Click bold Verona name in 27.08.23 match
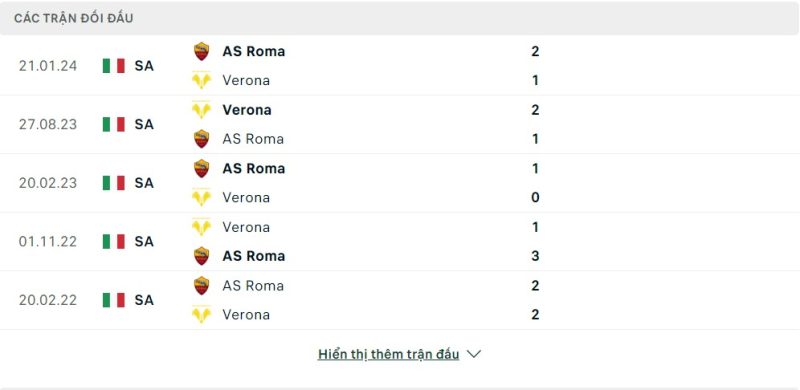This screenshot has width=800, height=390. (247, 110)
